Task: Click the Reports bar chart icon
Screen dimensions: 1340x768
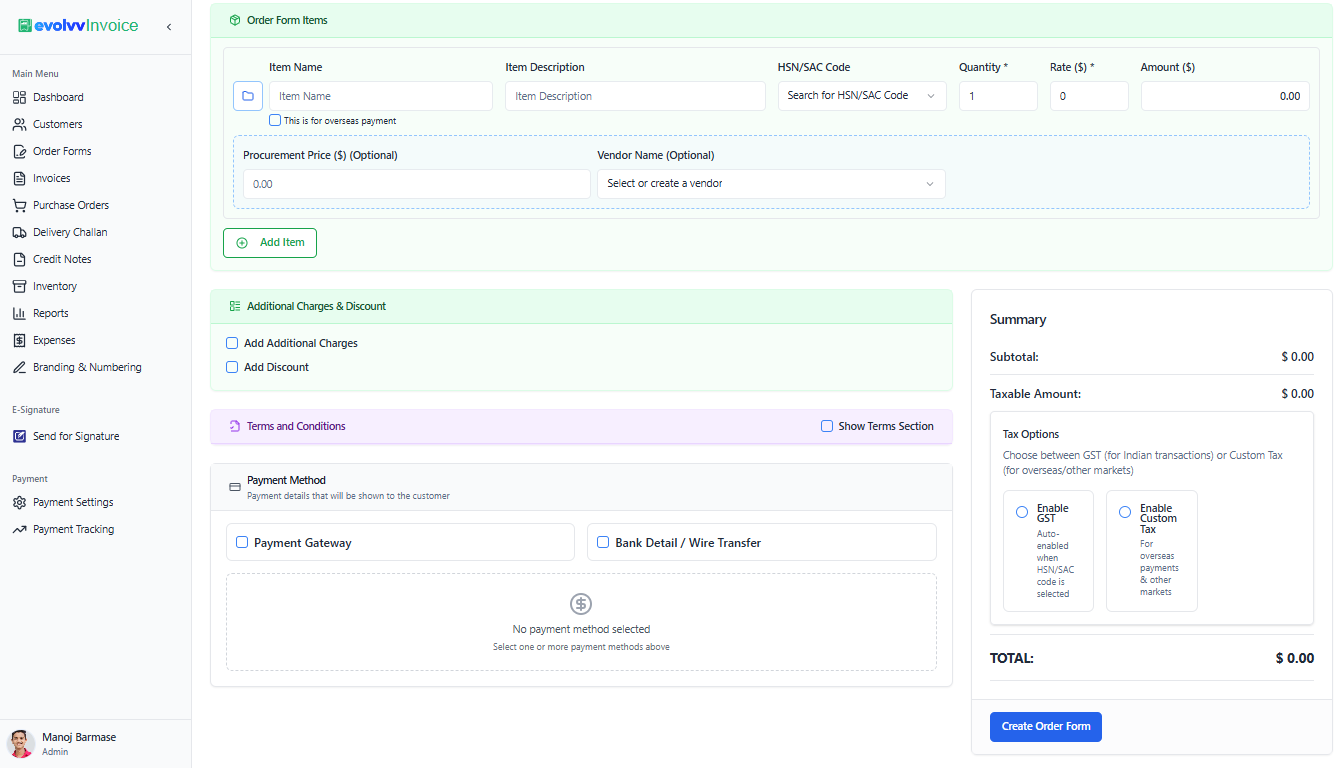Action: [x=19, y=313]
